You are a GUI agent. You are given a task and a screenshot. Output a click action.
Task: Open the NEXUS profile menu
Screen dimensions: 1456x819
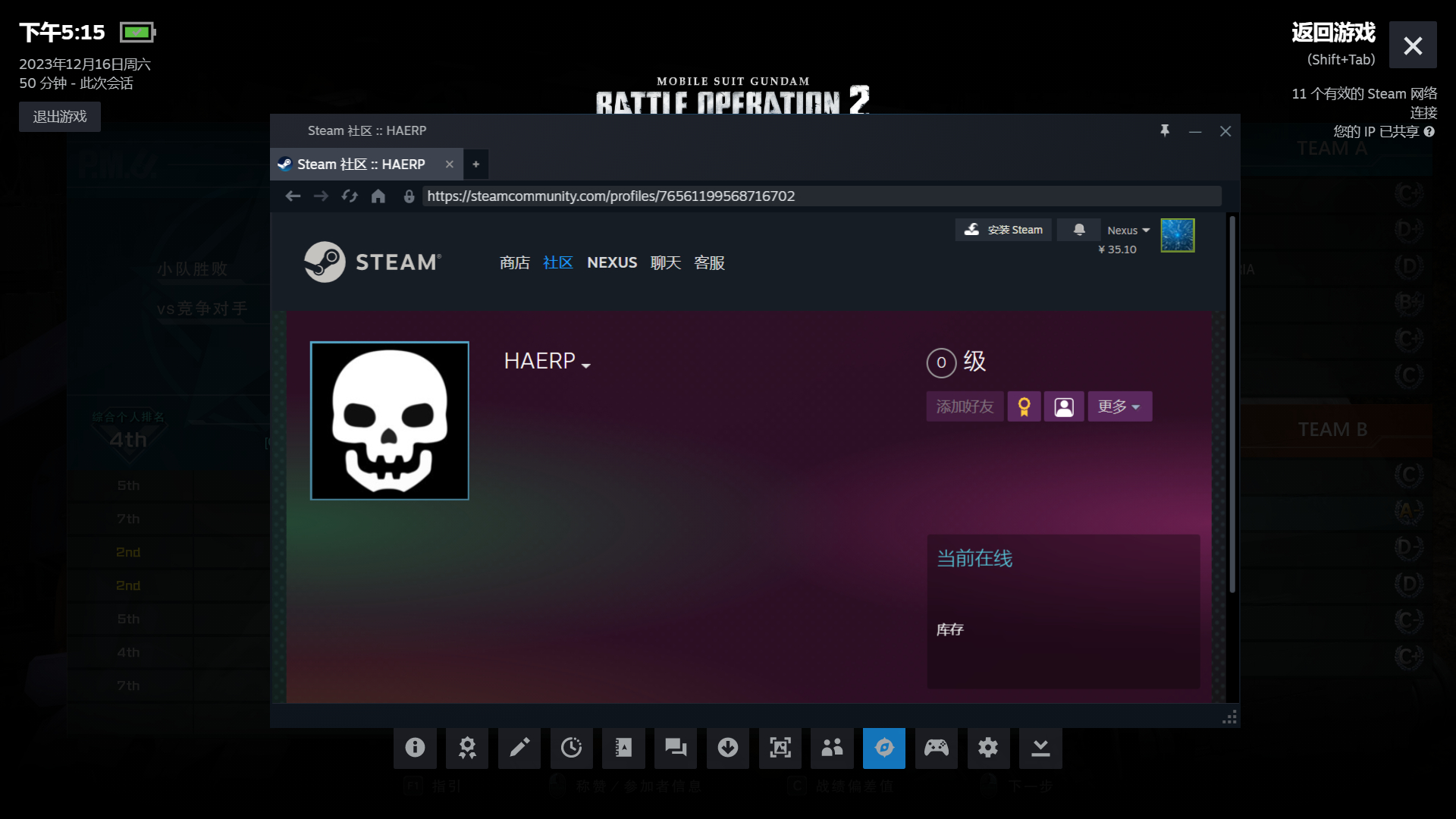(x=612, y=262)
